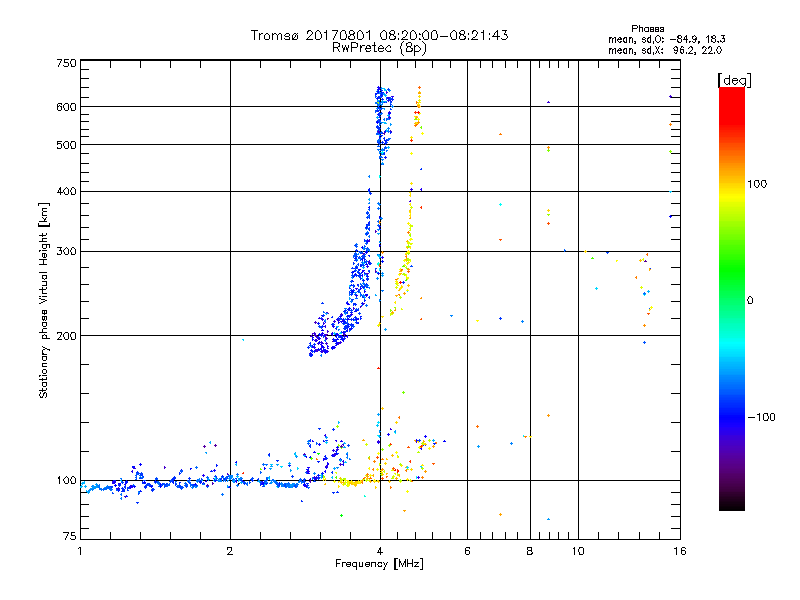Click the y-axis tick label '600'
This screenshot has height=600, width=800.
[66, 107]
